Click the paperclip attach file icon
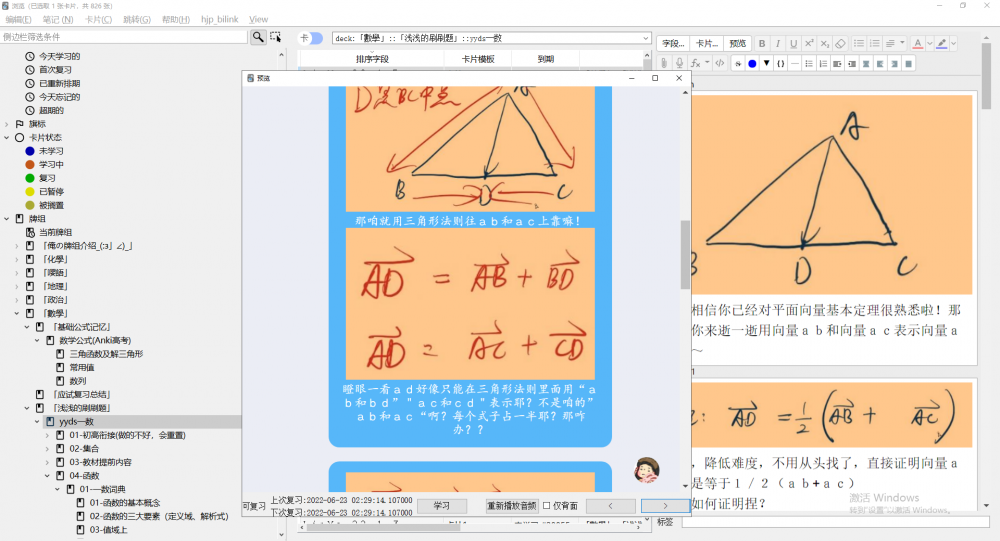The height and width of the screenshot is (541, 1000). click(x=664, y=63)
